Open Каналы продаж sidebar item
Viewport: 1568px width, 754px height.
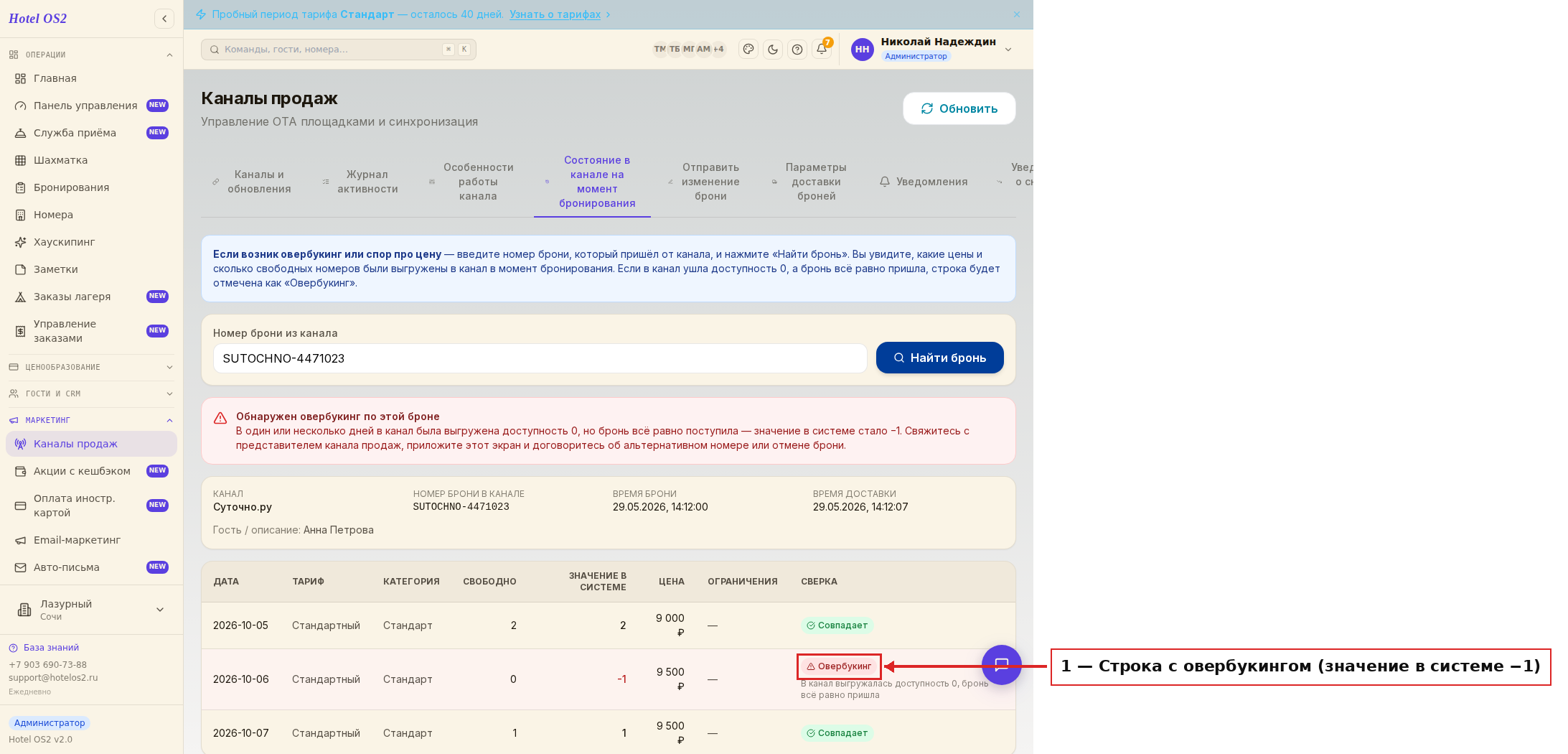point(91,444)
